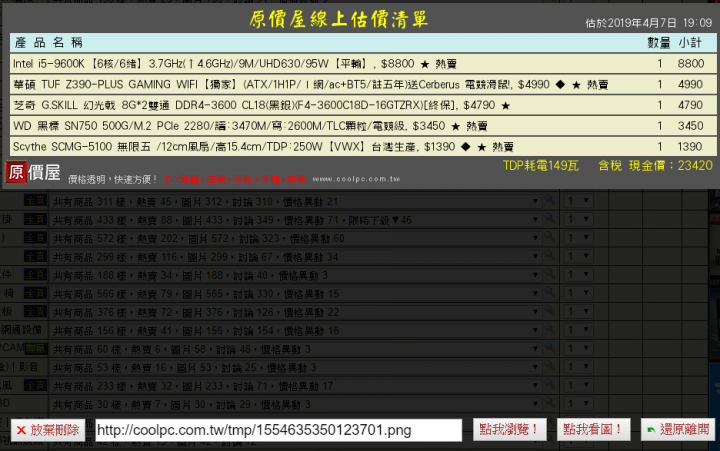Click 全頁 badge beside the 376 樣 row
The height and width of the screenshot is (451, 720).
click(35, 311)
